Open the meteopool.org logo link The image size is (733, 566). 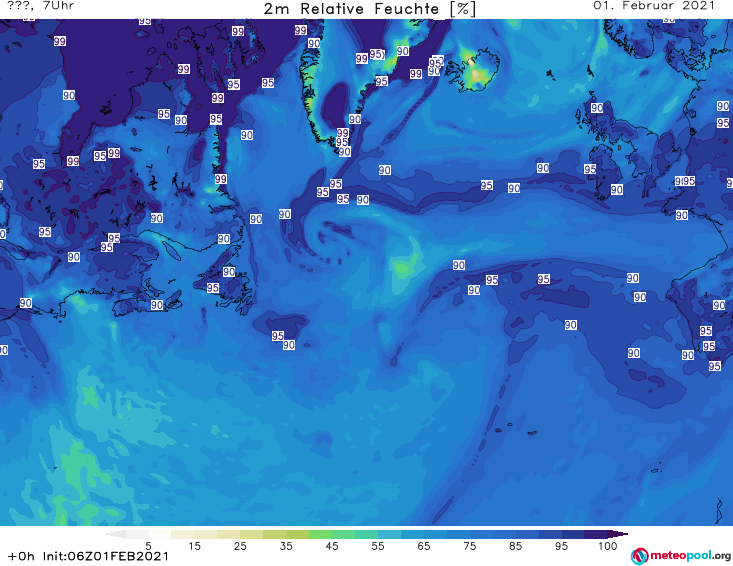click(681, 556)
